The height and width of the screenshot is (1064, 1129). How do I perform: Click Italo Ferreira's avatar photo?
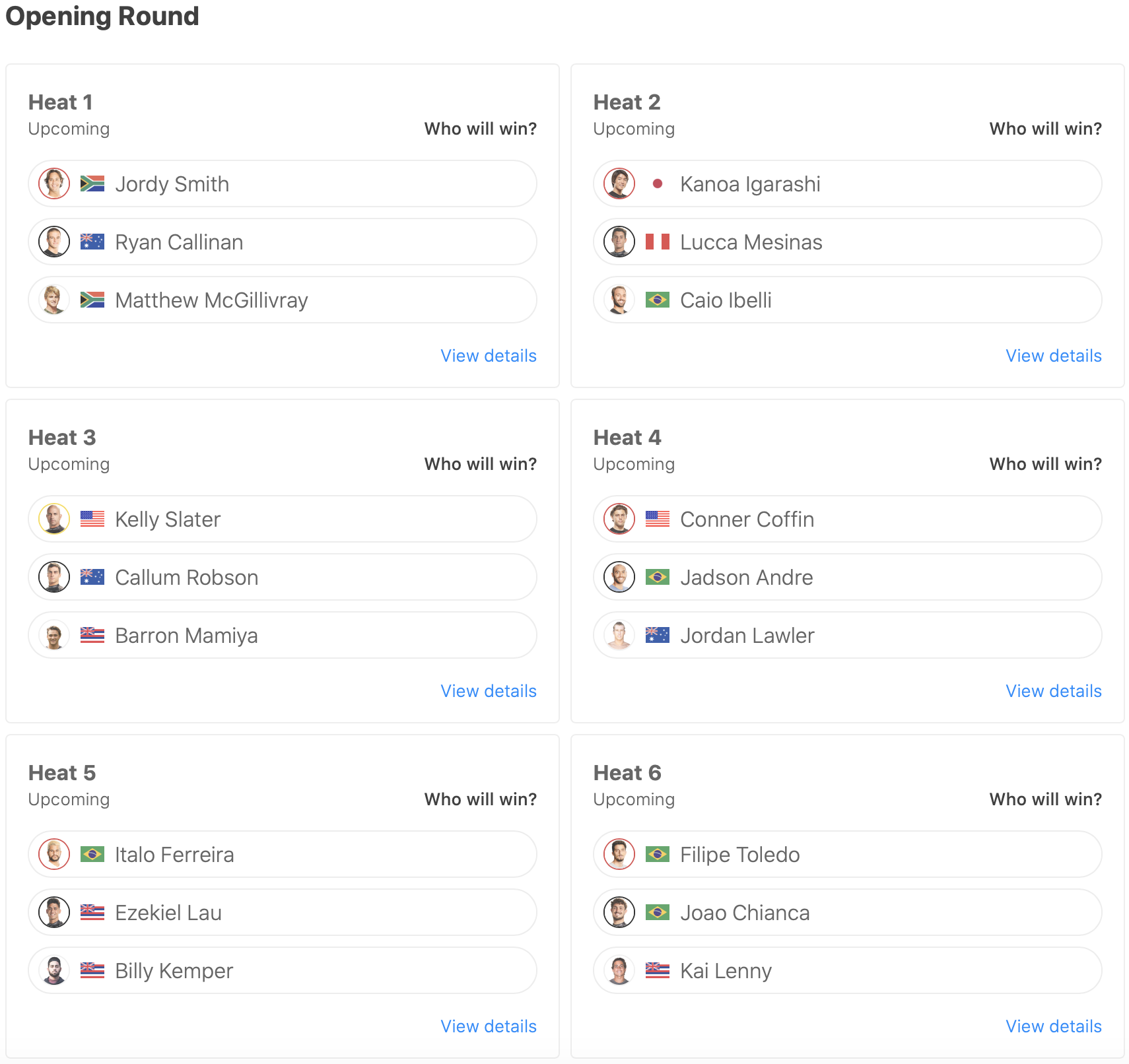pyautogui.click(x=54, y=854)
